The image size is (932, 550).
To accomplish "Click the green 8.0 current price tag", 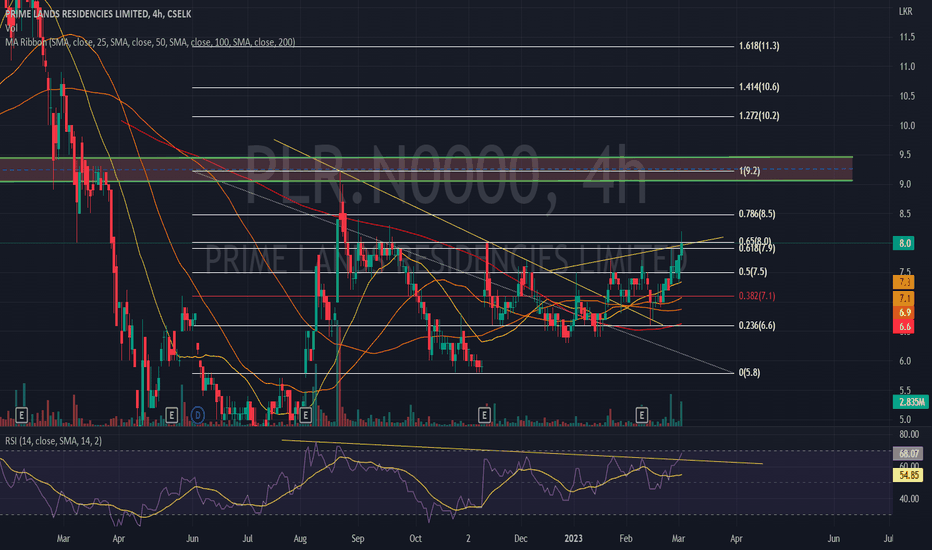I will (x=904, y=243).
